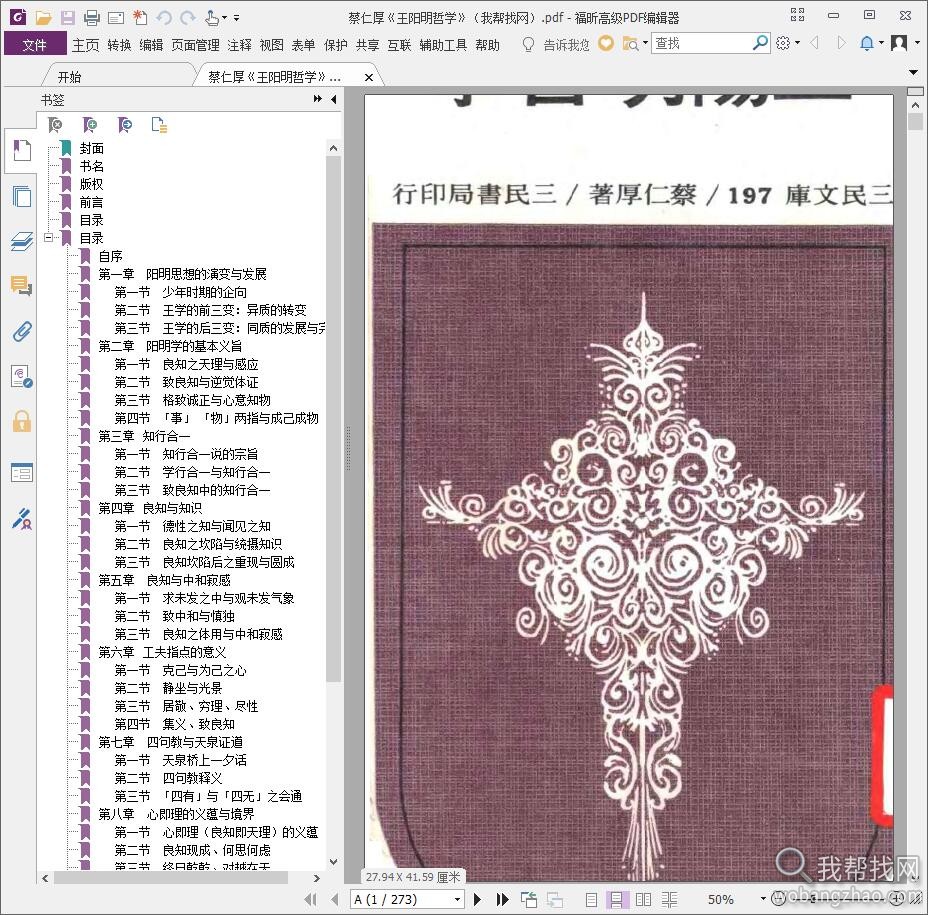
Task: Open the Attachments paperclip sidebar icon
Action: pyautogui.click(x=21, y=331)
